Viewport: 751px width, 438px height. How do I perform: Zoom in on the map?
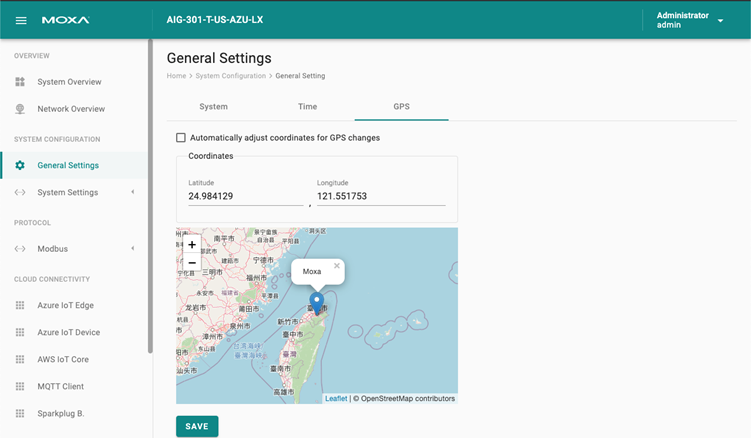tap(192, 244)
